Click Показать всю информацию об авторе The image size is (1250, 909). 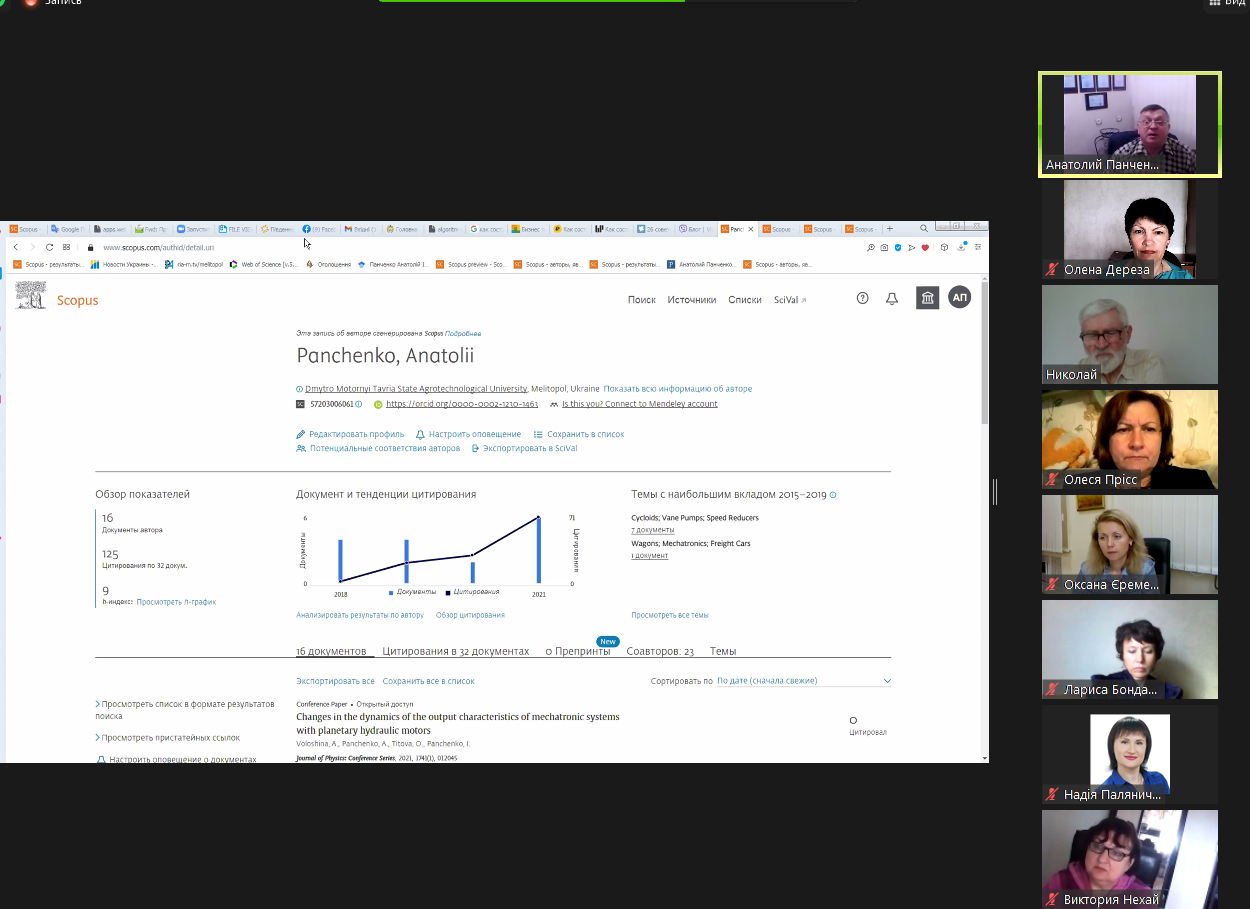click(677, 389)
